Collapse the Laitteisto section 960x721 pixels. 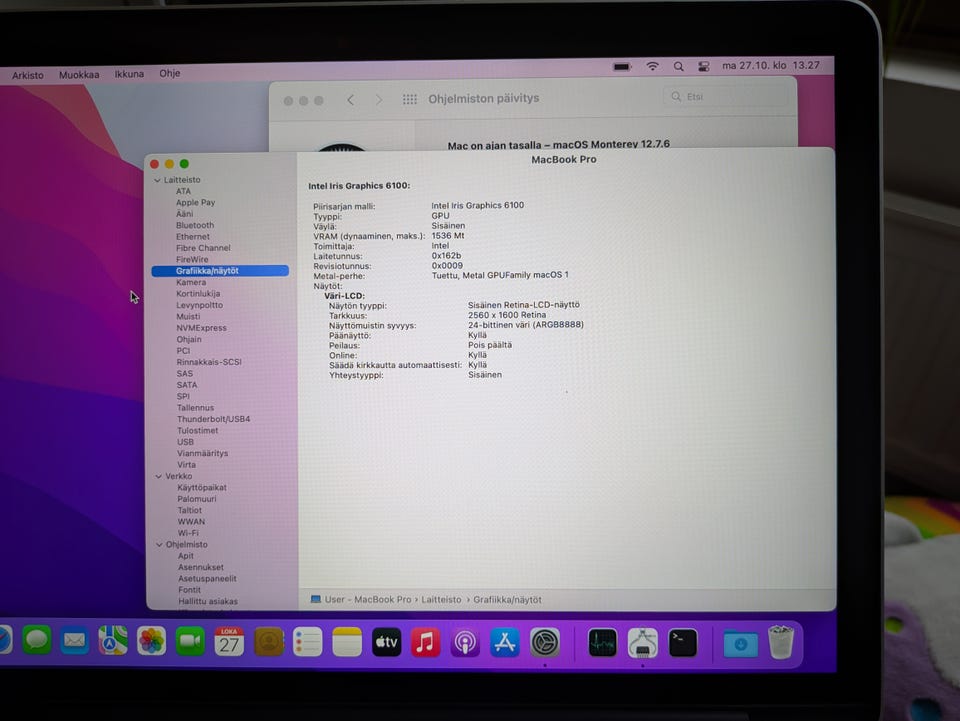157,180
